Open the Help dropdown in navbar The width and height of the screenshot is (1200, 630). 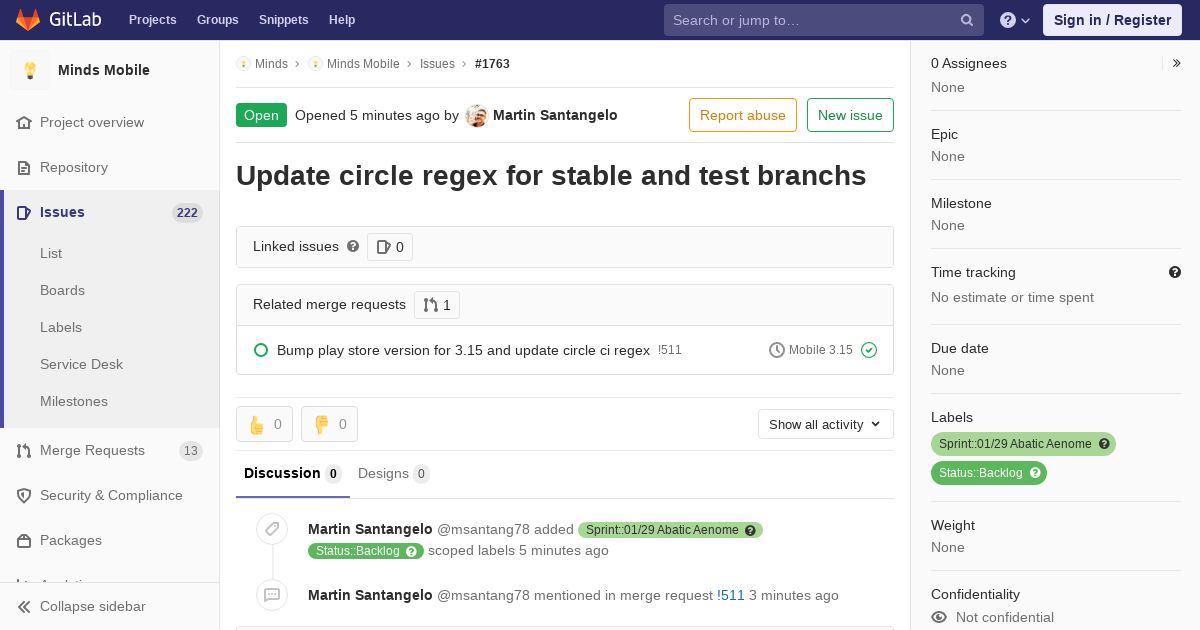1015,20
